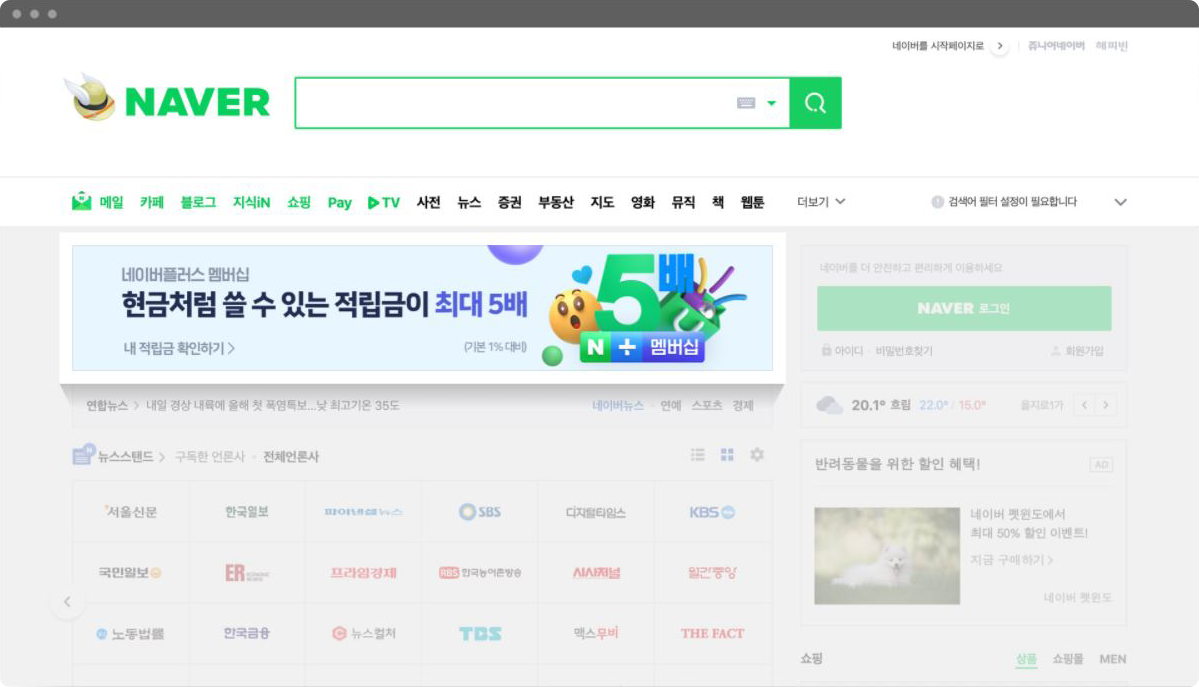Open the 책 menu item
Image resolution: width=1199 pixels, height=687 pixels.
[718, 202]
